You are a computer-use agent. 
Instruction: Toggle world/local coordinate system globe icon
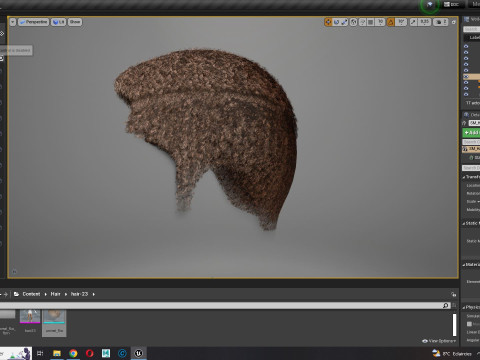[x=354, y=22]
